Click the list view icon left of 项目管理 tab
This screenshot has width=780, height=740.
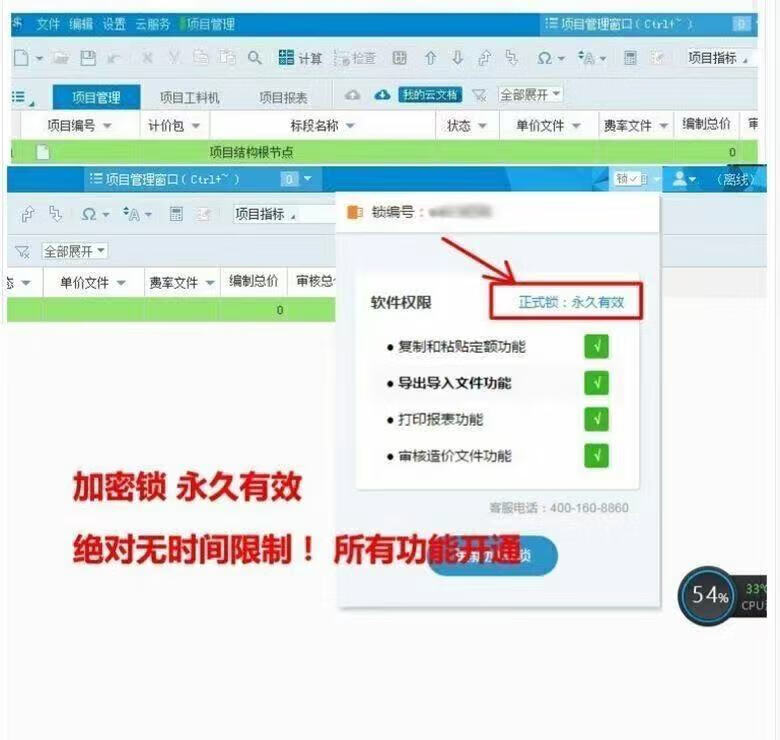20,97
